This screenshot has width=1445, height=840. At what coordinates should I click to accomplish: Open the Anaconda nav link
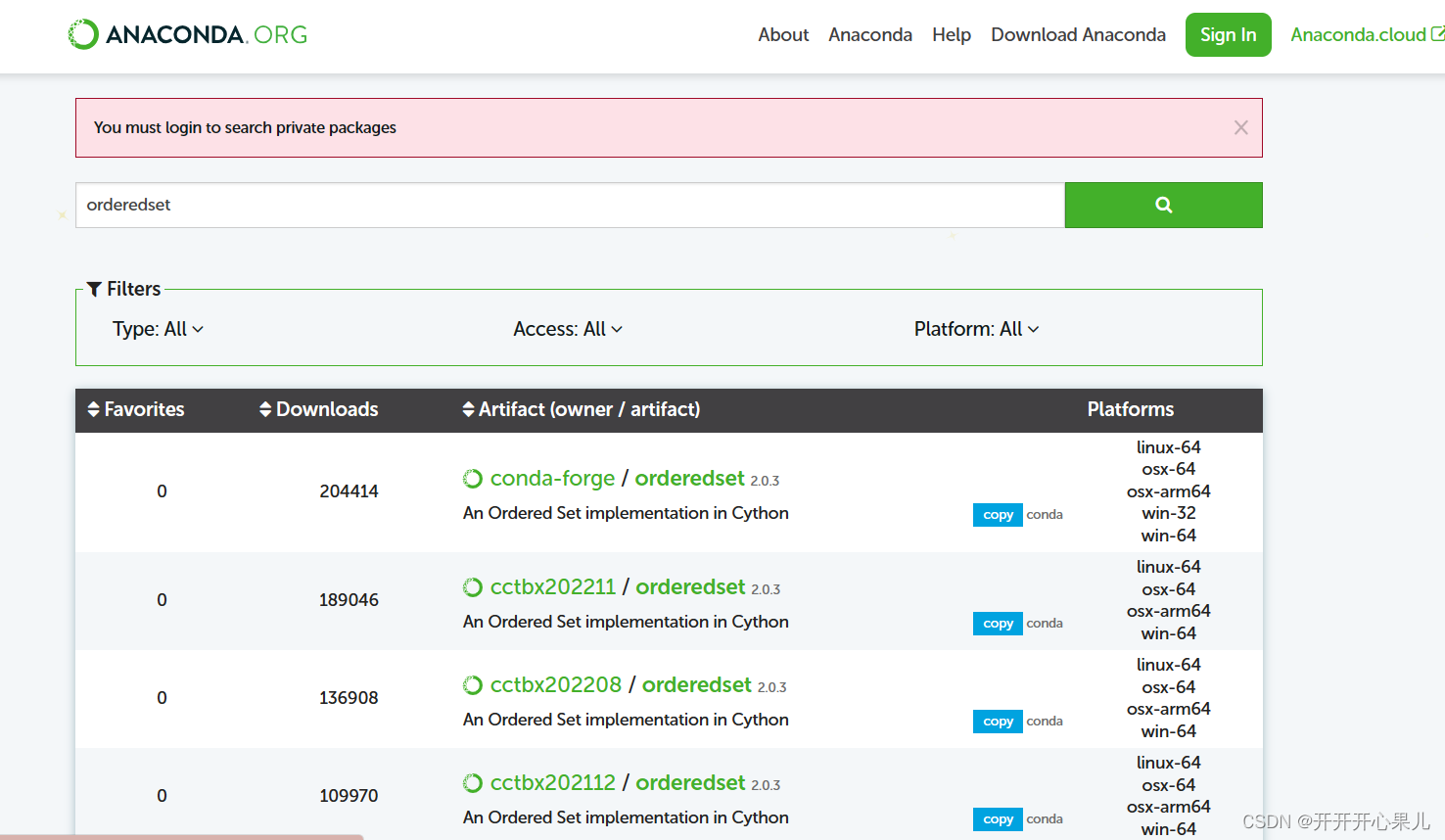870,34
